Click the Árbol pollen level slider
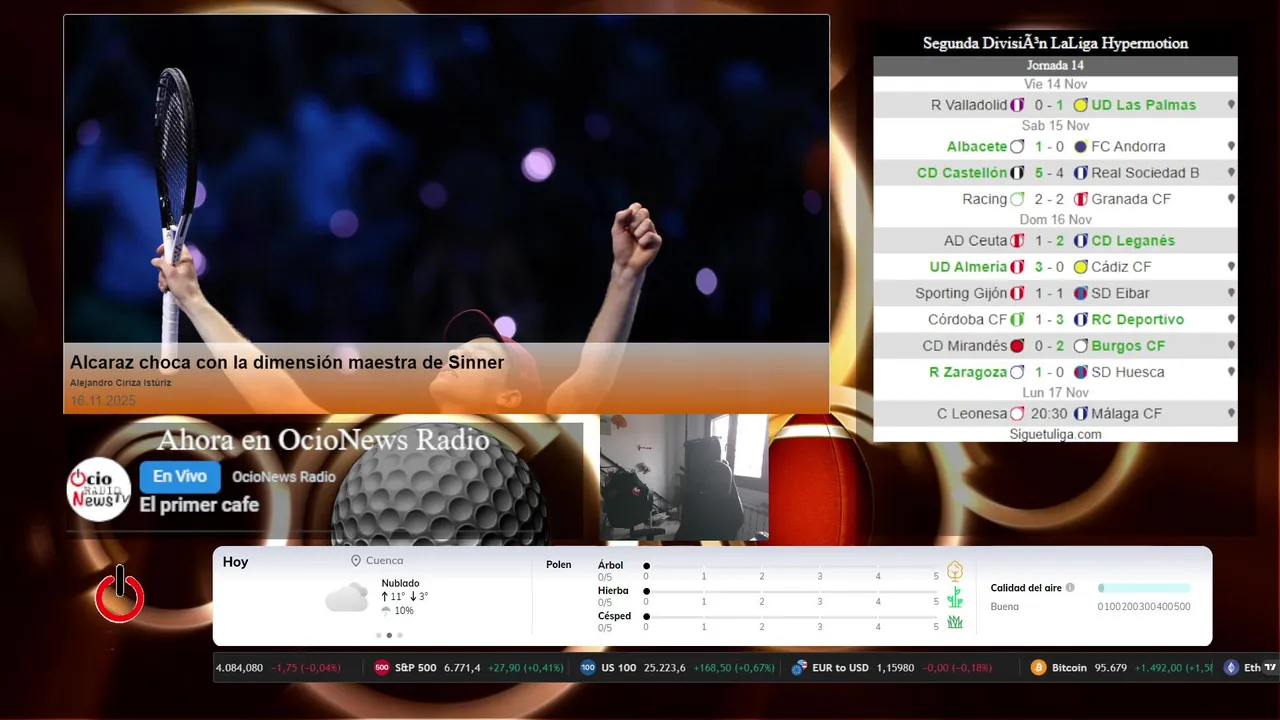This screenshot has height=720, width=1280. coord(792,566)
